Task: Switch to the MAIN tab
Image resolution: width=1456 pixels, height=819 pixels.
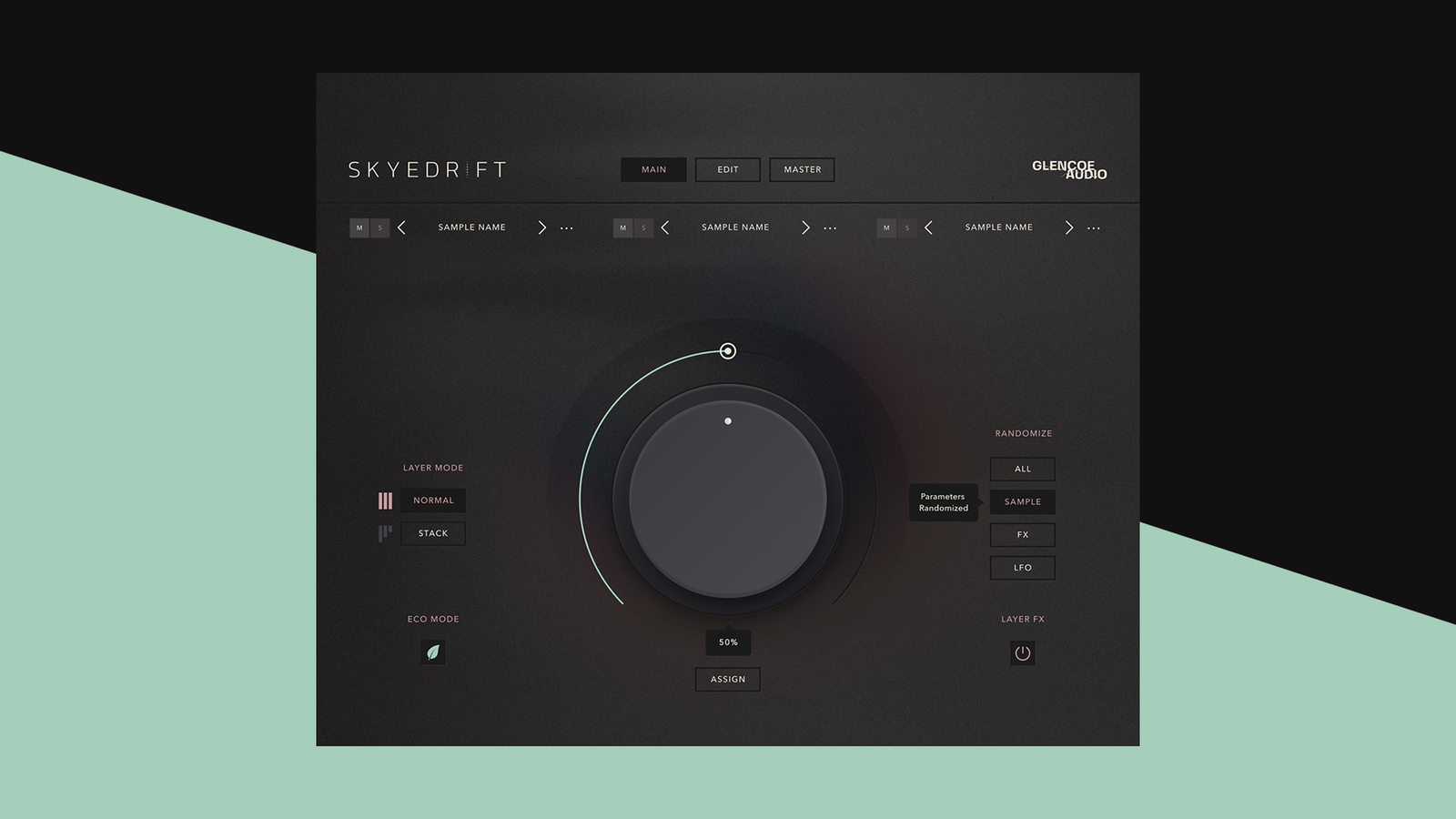Action: coord(653,169)
